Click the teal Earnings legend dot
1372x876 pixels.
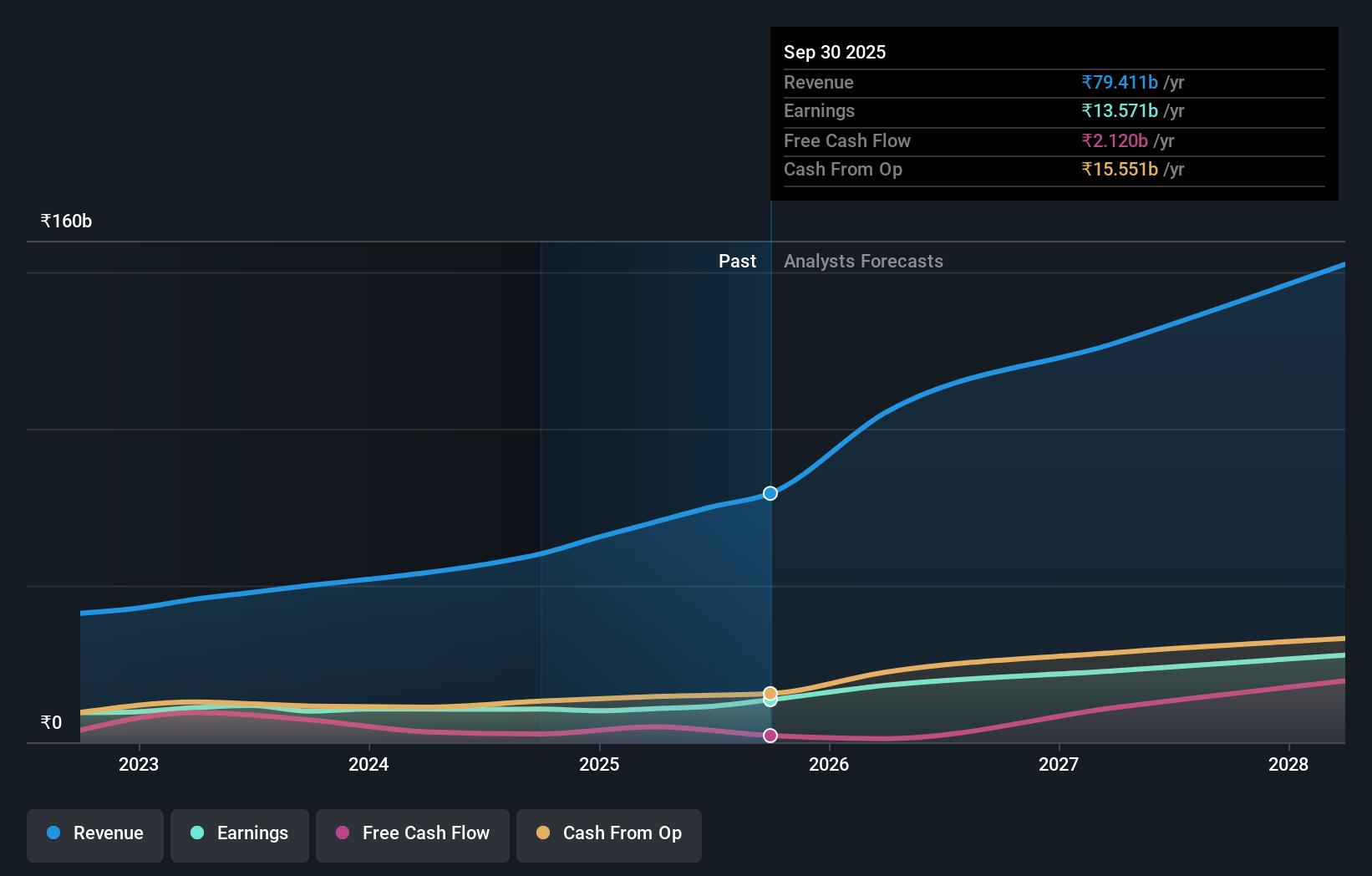196,833
